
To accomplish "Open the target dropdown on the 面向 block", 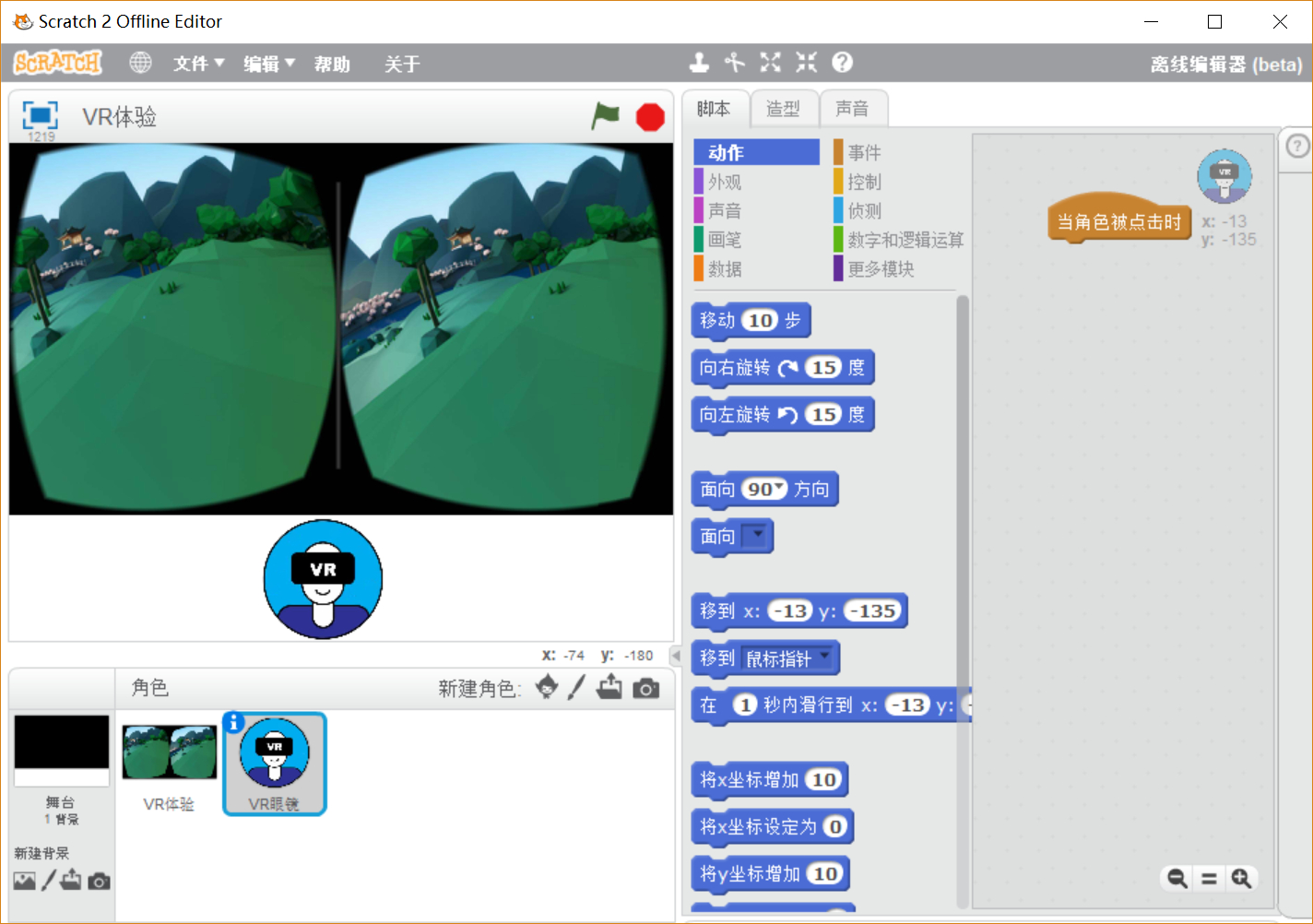I will (x=756, y=535).
